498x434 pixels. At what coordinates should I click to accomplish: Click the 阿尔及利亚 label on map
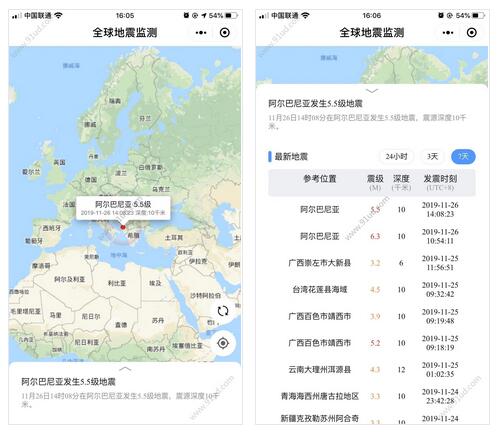69,279
